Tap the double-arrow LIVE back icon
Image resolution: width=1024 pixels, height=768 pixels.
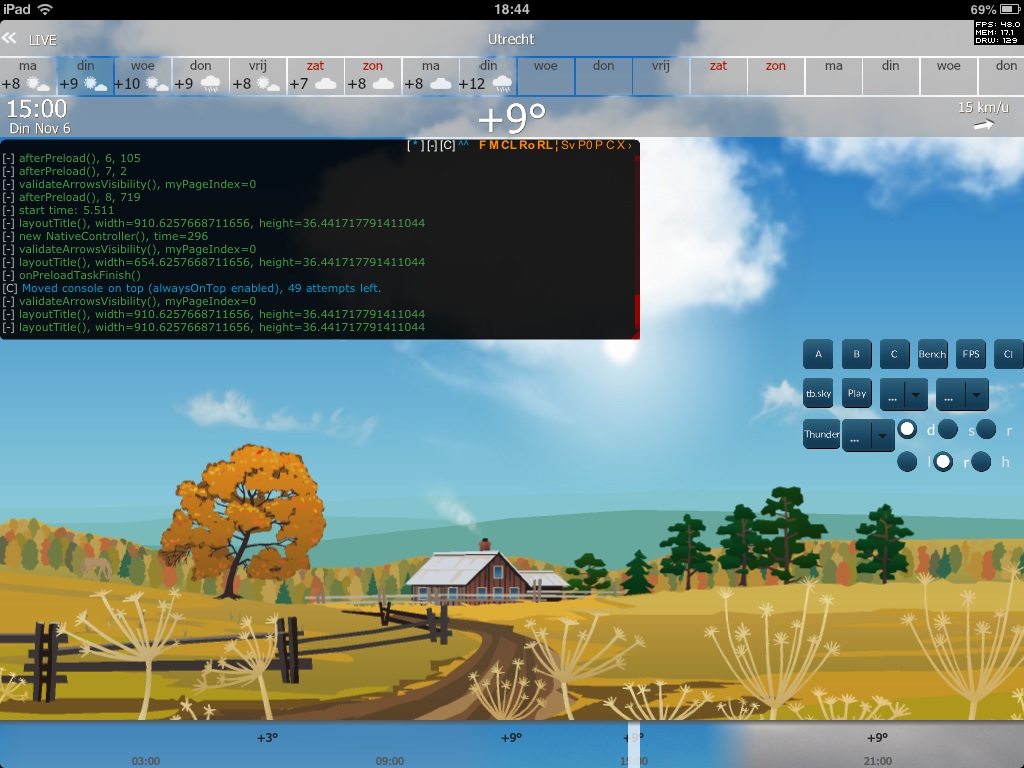pyautogui.click(x=10, y=39)
